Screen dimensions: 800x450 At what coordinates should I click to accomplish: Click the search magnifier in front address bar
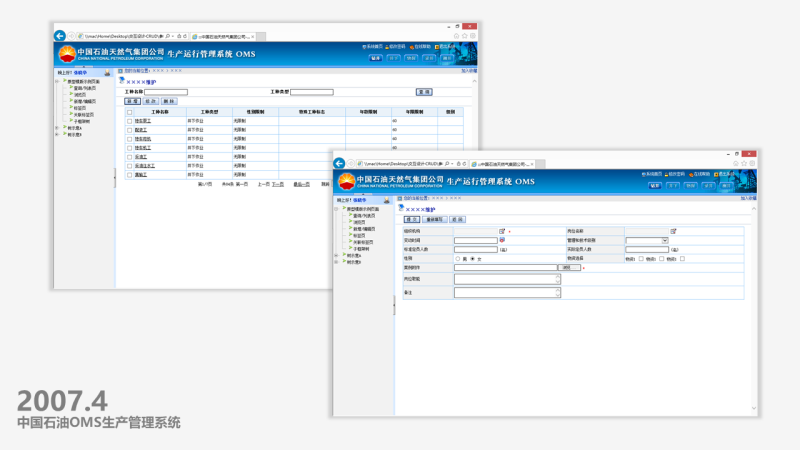[447, 164]
